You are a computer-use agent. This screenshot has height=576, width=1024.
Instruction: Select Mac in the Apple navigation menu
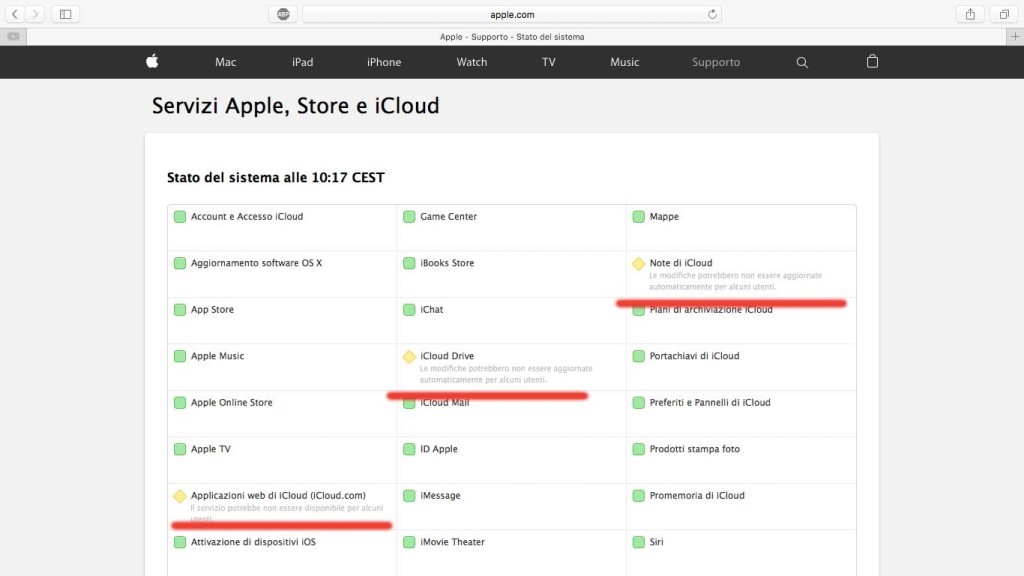click(x=225, y=61)
